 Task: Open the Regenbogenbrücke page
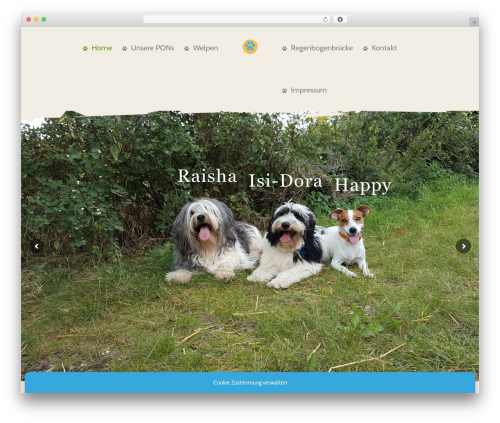(x=322, y=48)
